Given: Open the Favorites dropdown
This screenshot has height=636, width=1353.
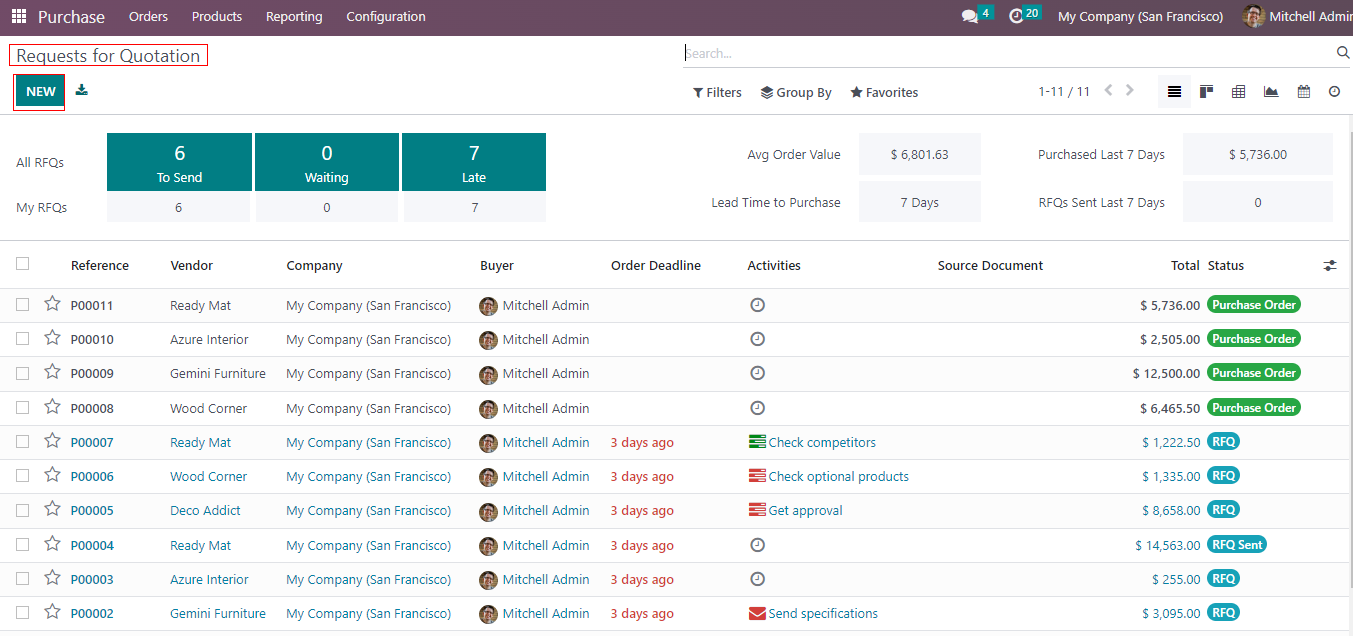Looking at the screenshot, I should 884,93.
